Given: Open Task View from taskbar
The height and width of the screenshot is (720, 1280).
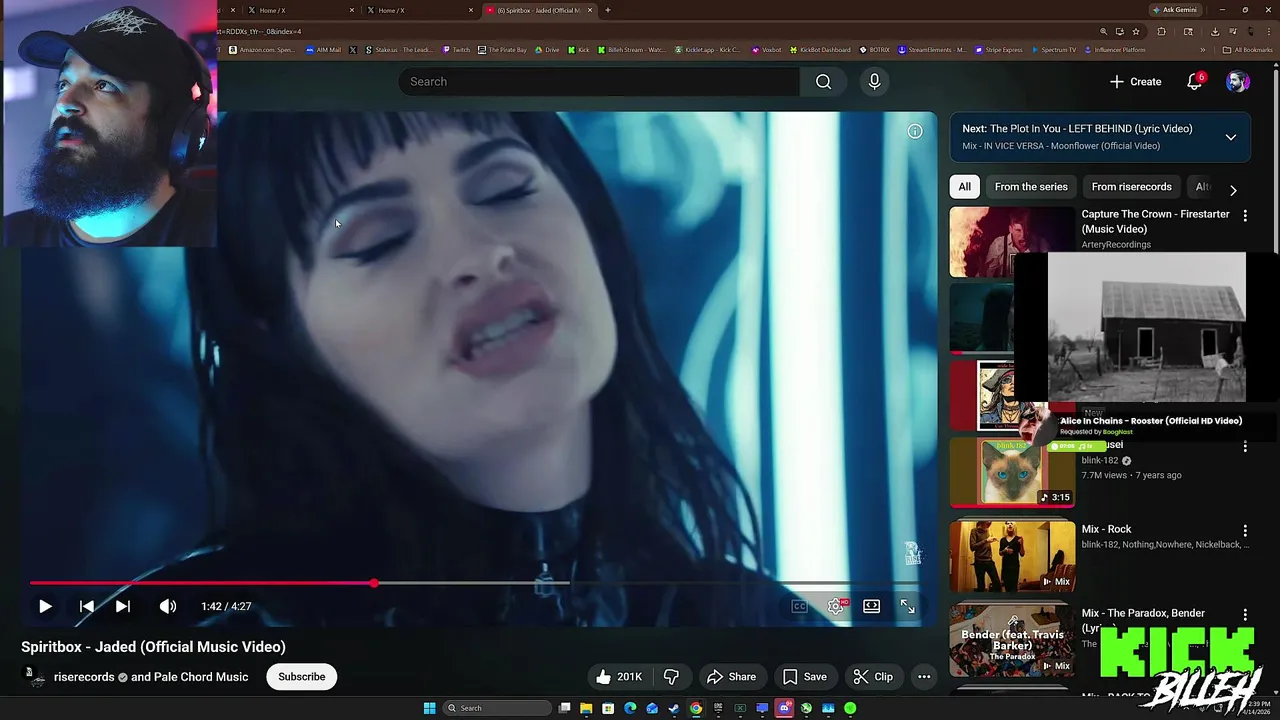Looking at the screenshot, I should point(564,708).
